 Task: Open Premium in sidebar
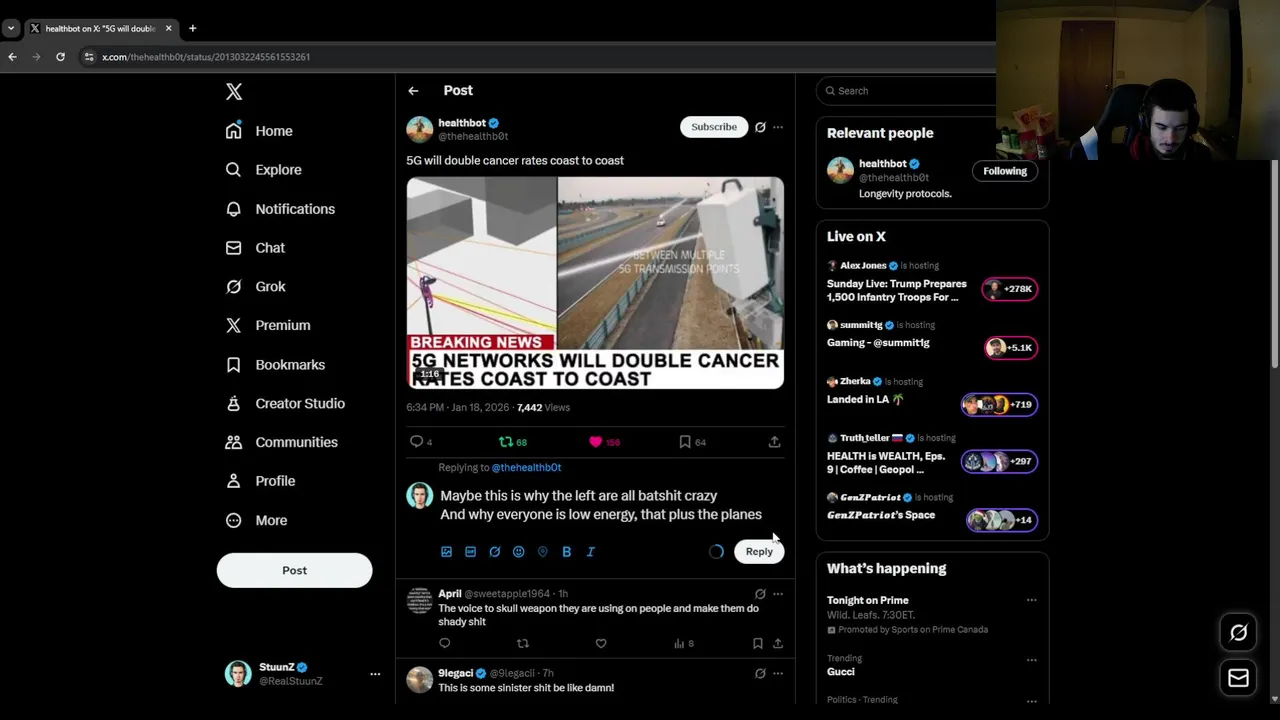point(268,326)
